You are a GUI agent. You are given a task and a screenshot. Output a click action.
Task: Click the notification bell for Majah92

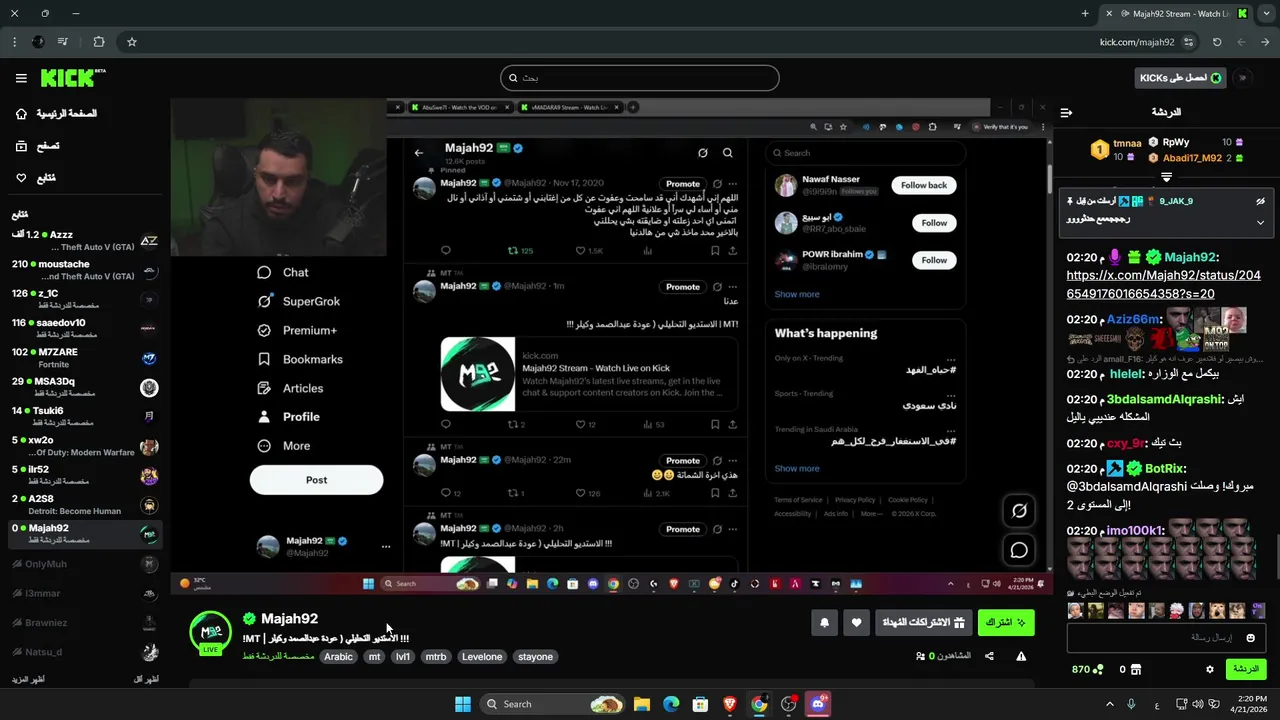coord(824,622)
